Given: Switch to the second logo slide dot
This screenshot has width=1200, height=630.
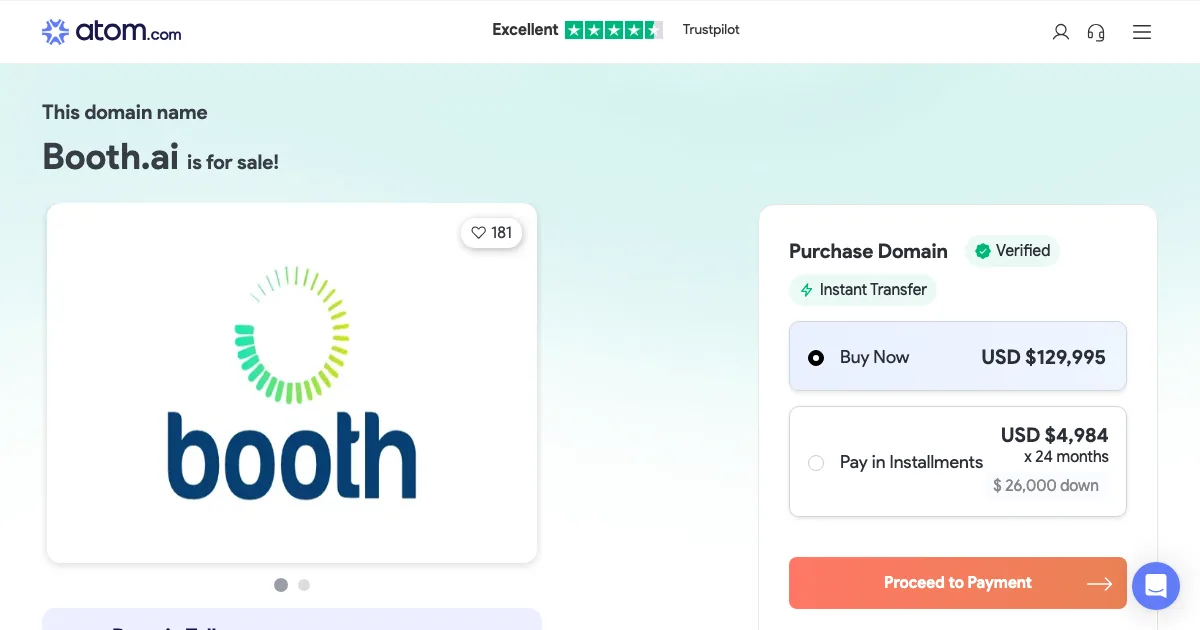Looking at the screenshot, I should 304,585.
